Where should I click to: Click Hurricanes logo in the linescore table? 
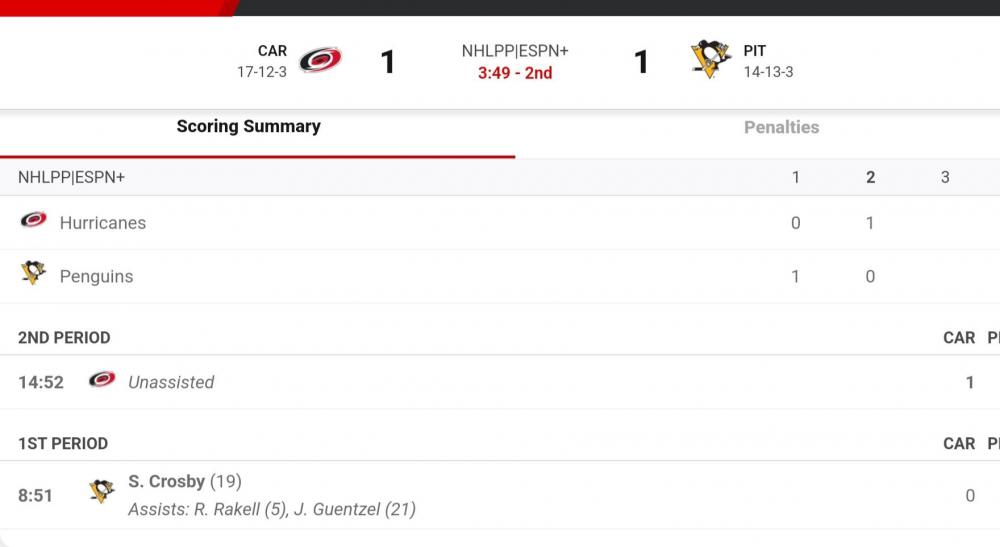pyautogui.click(x=34, y=221)
